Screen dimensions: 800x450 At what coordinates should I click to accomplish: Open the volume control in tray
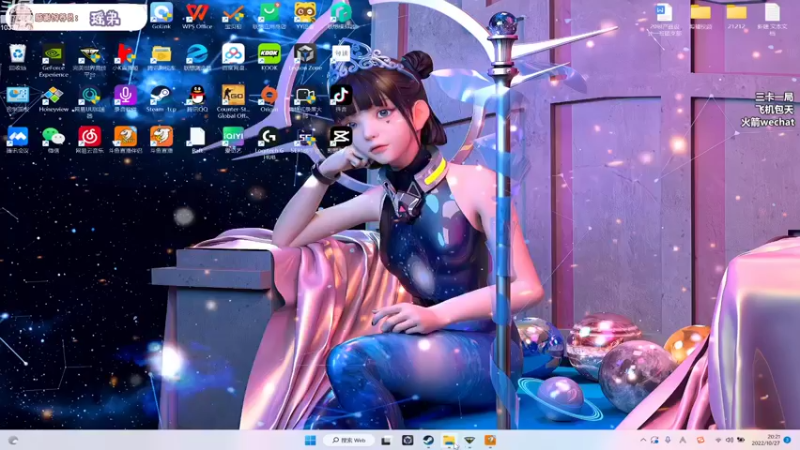pos(729,440)
